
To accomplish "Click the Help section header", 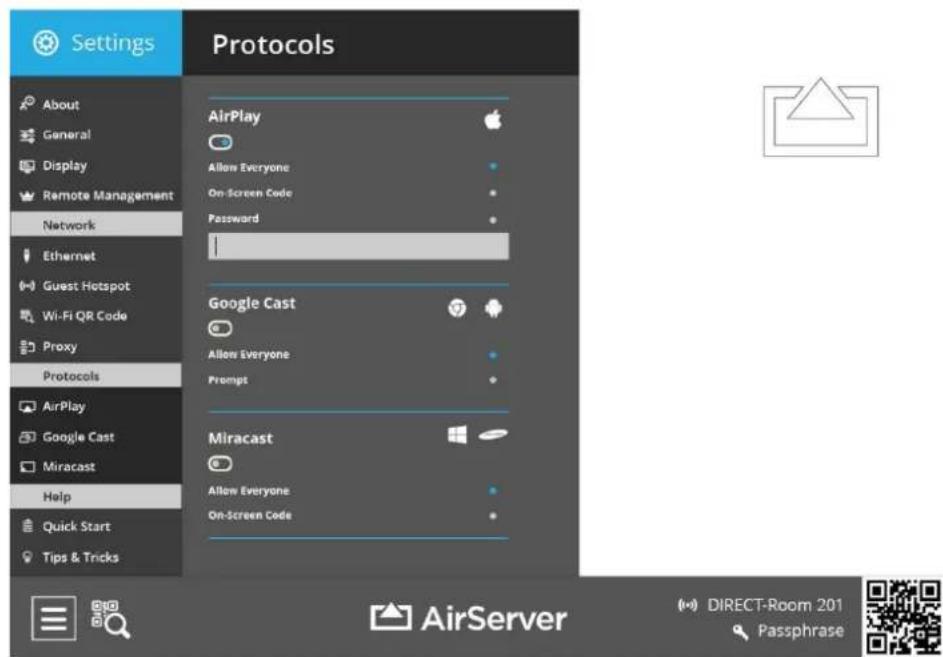I will [96, 497].
